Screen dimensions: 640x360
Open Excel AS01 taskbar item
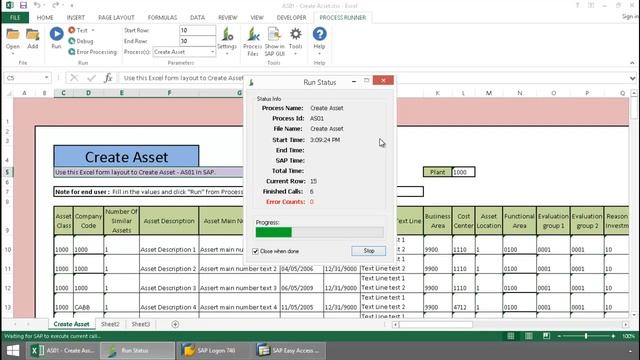63,351
